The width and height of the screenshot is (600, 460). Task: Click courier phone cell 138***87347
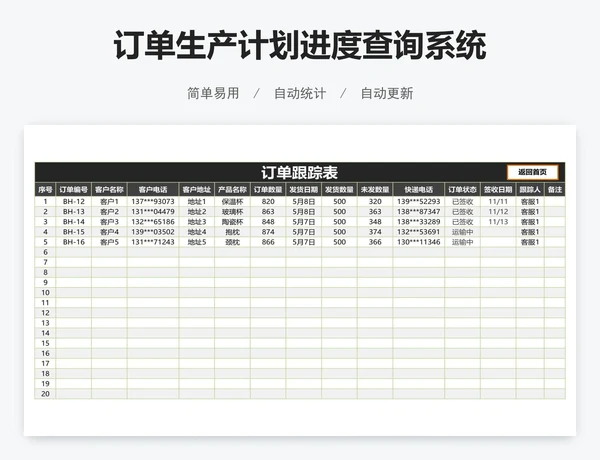pyautogui.click(x=419, y=212)
